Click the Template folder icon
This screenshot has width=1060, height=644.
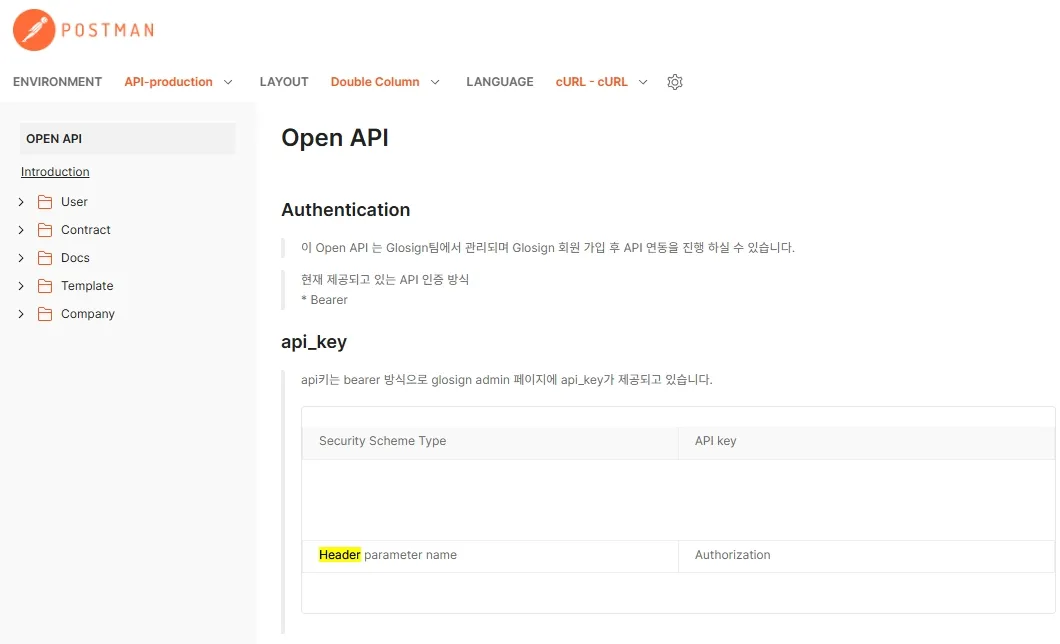45,285
